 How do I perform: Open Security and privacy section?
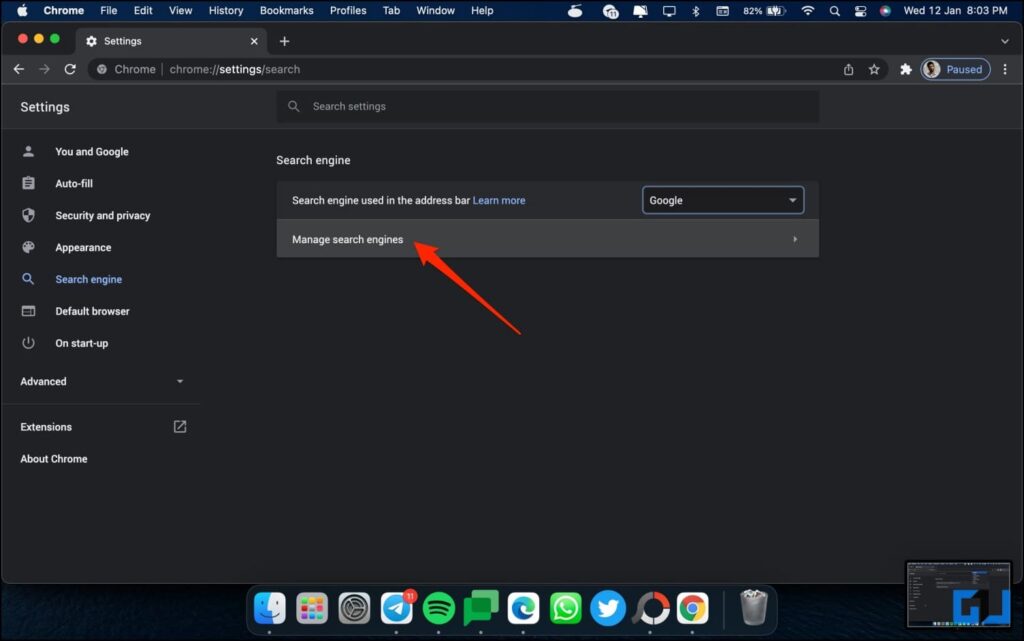(x=103, y=215)
